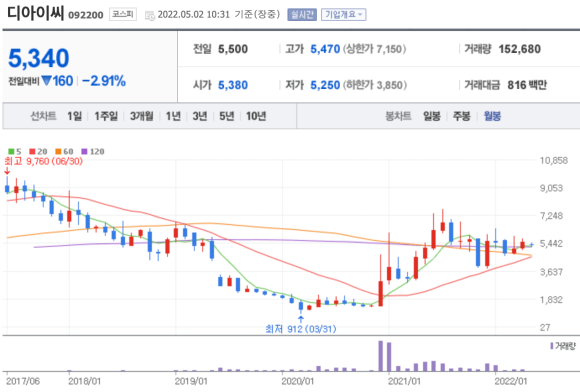The height and width of the screenshot is (392, 580).
Task: Select the 10년 line chart tab
Action: (256, 116)
